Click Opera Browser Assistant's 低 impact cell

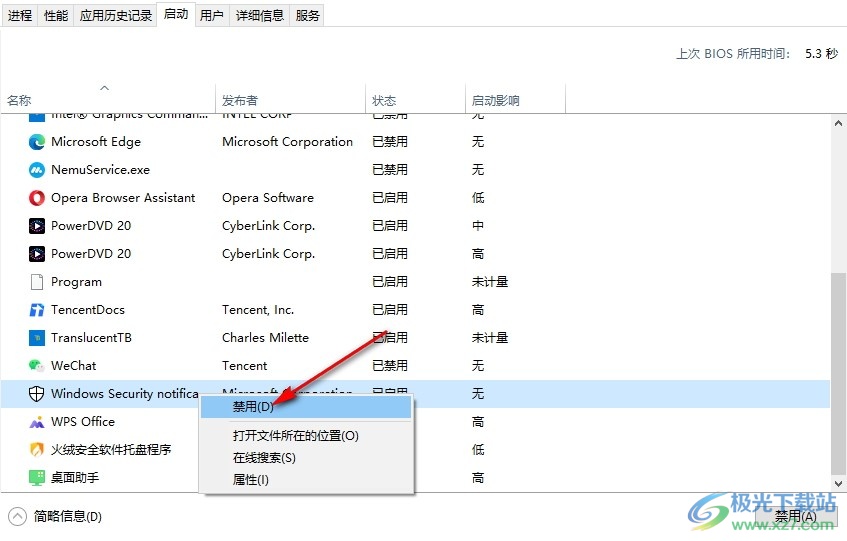(478, 198)
